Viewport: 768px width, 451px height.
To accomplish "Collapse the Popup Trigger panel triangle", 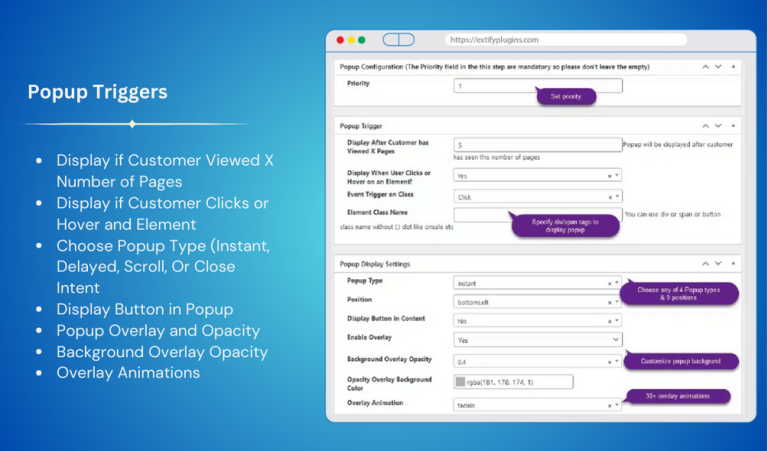I will pos(733,127).
